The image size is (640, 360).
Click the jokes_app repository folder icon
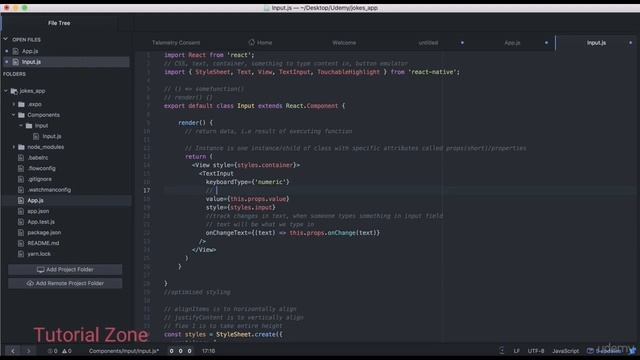point(14,91)
